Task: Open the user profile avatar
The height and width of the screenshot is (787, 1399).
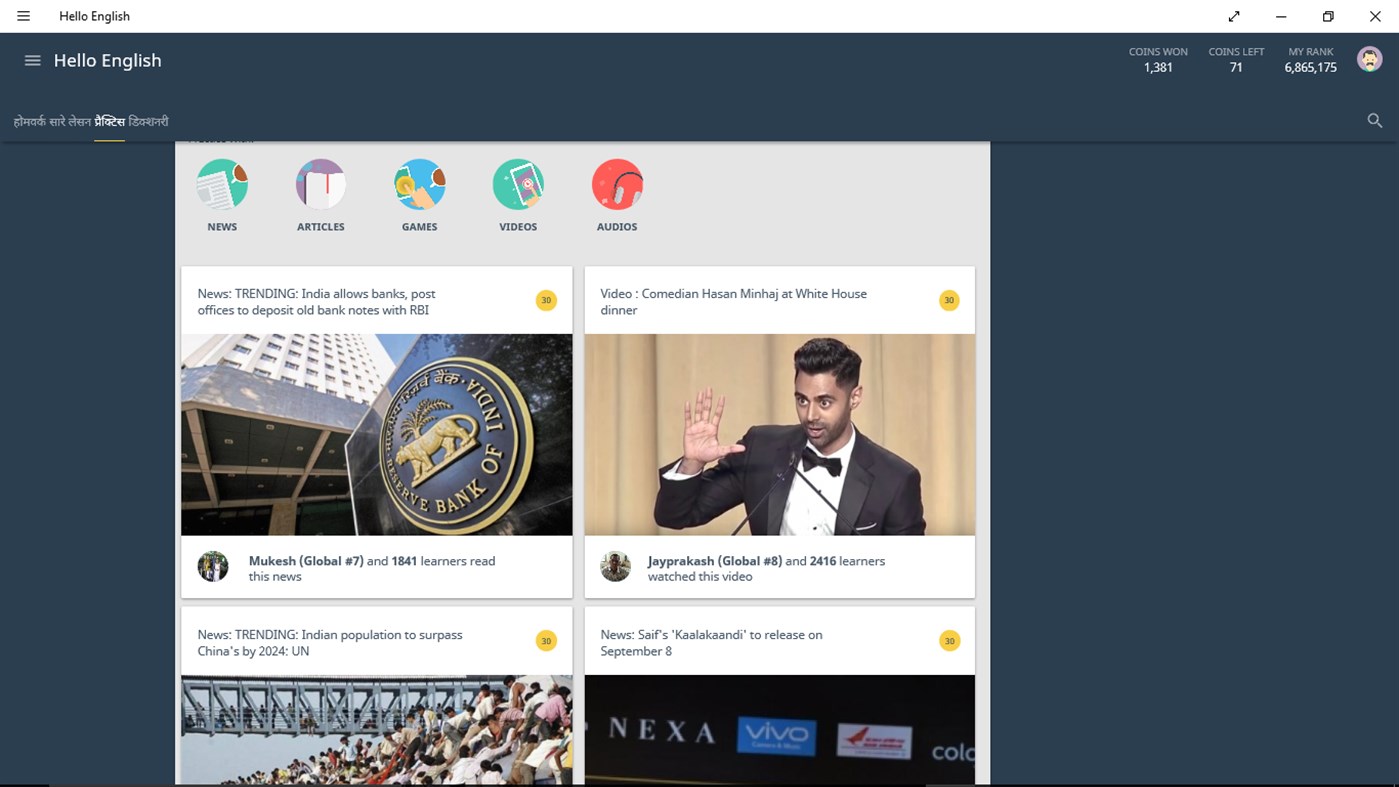Action: pos(1369,59)
